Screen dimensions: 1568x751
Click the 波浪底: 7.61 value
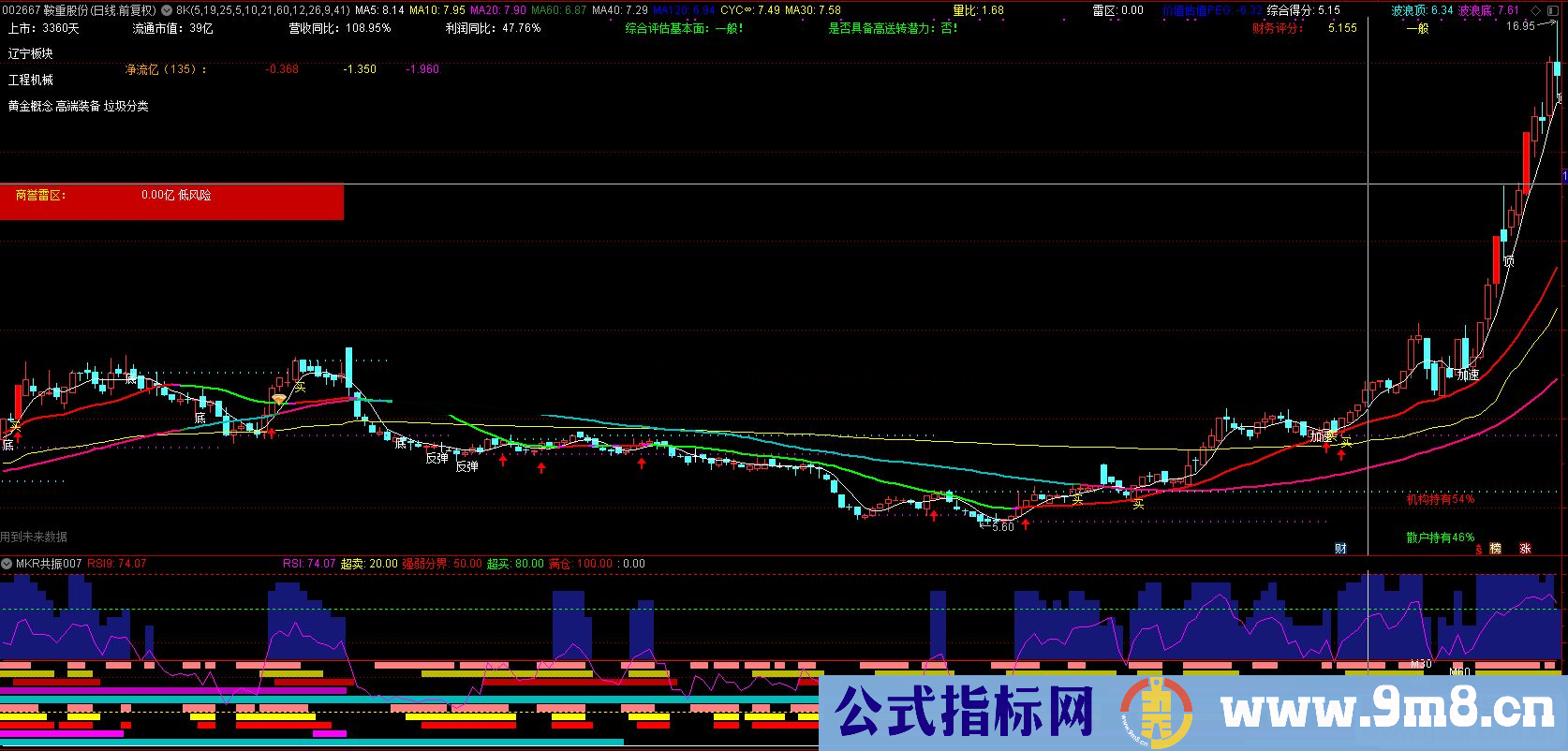1488,10
